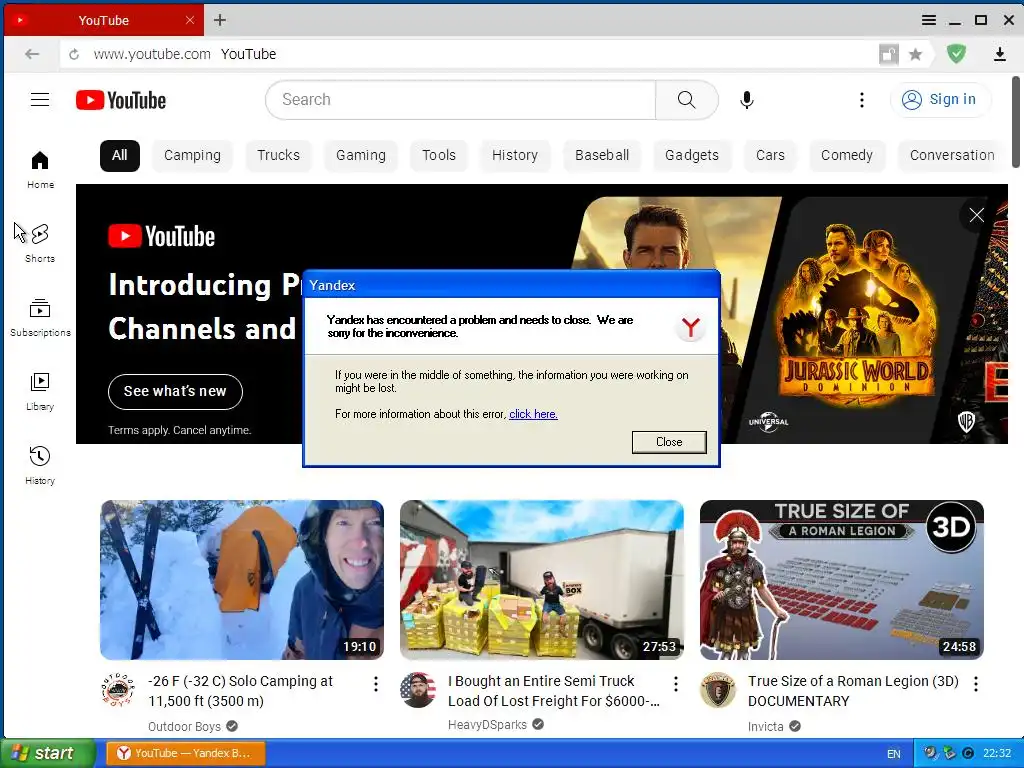Click YouTube — Yandex taskbar button
1024x768 pixels.
(185, 753)
